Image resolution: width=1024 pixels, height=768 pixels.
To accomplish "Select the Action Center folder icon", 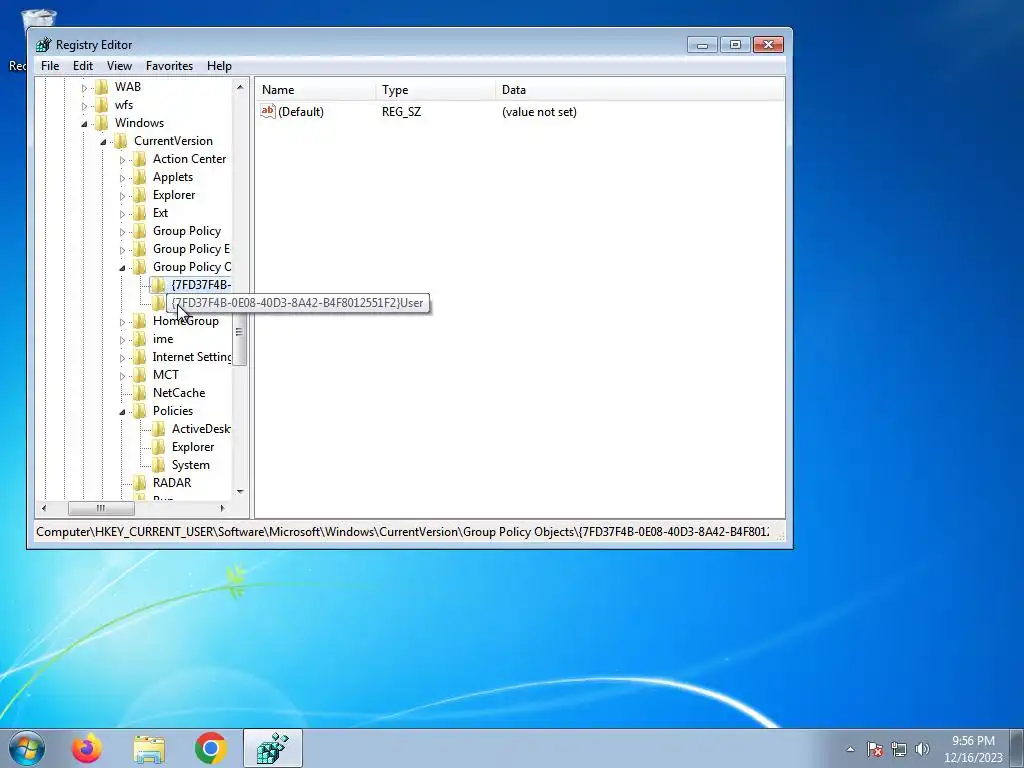I will (x=139, y=159).
